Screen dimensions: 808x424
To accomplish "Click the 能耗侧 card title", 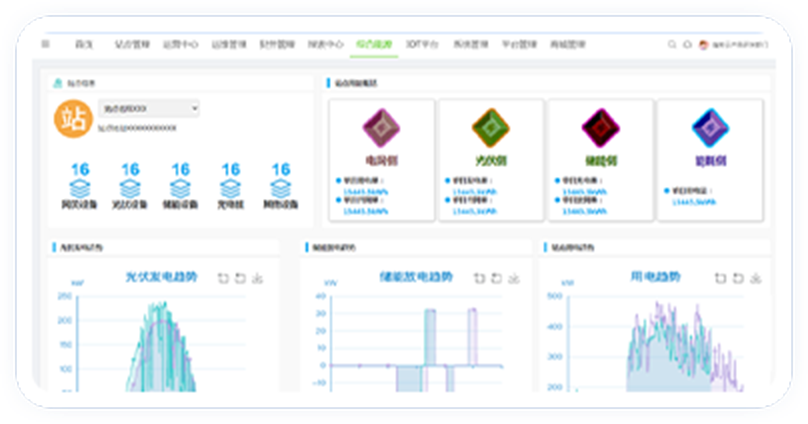I will tap(710, 161).
